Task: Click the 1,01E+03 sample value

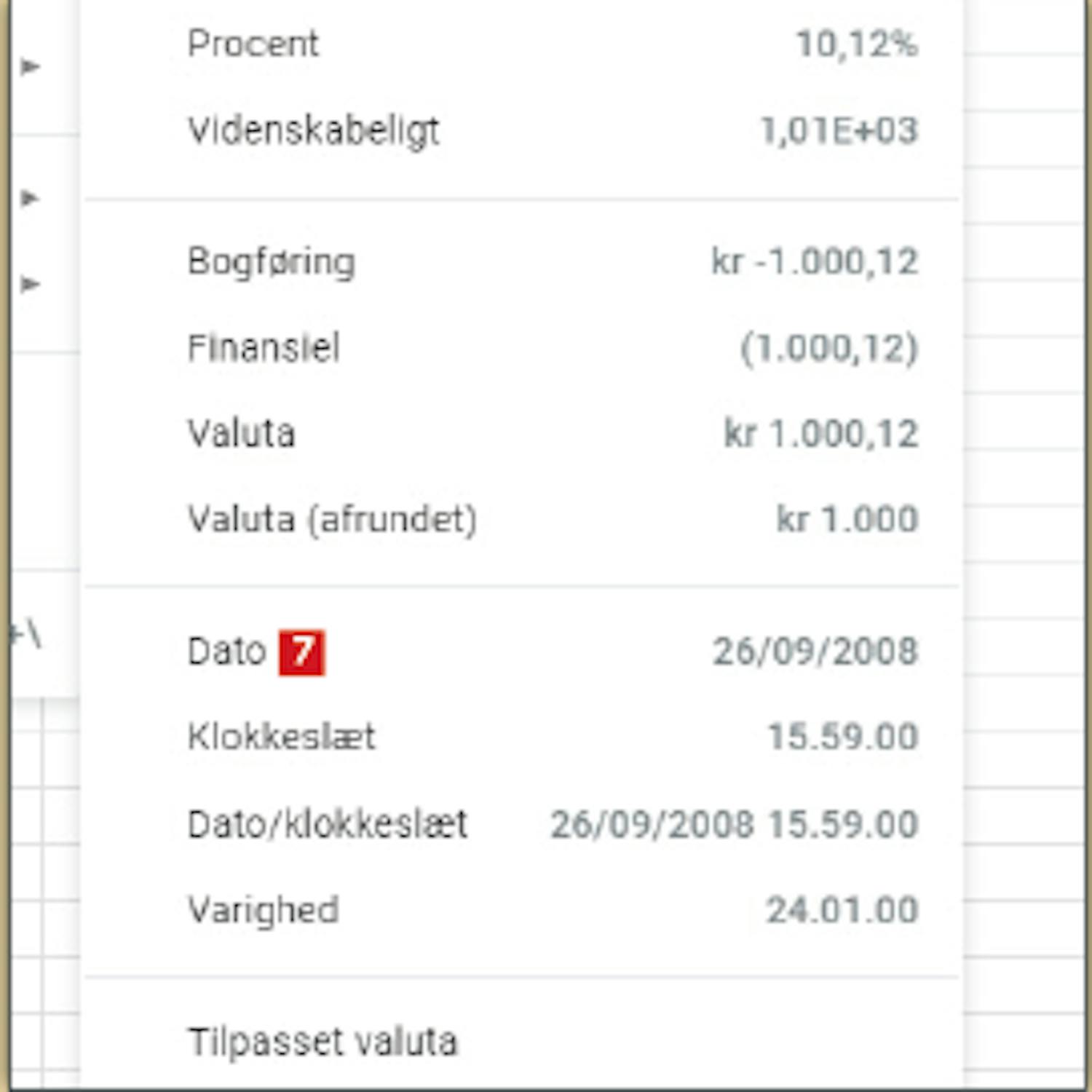Action: tap(839, 131)
